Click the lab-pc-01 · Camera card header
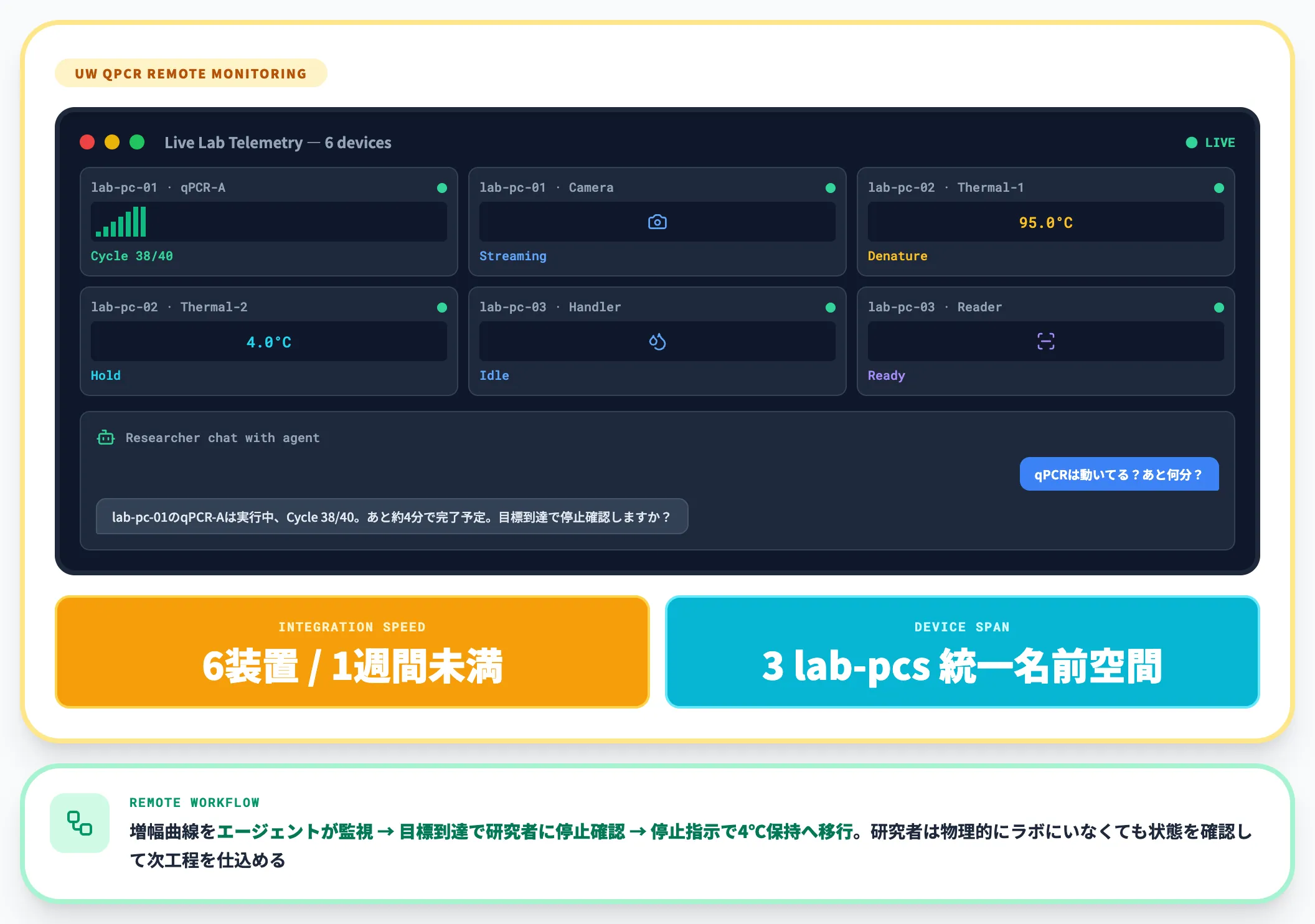 pyautogui.click(x=547, y=187)
